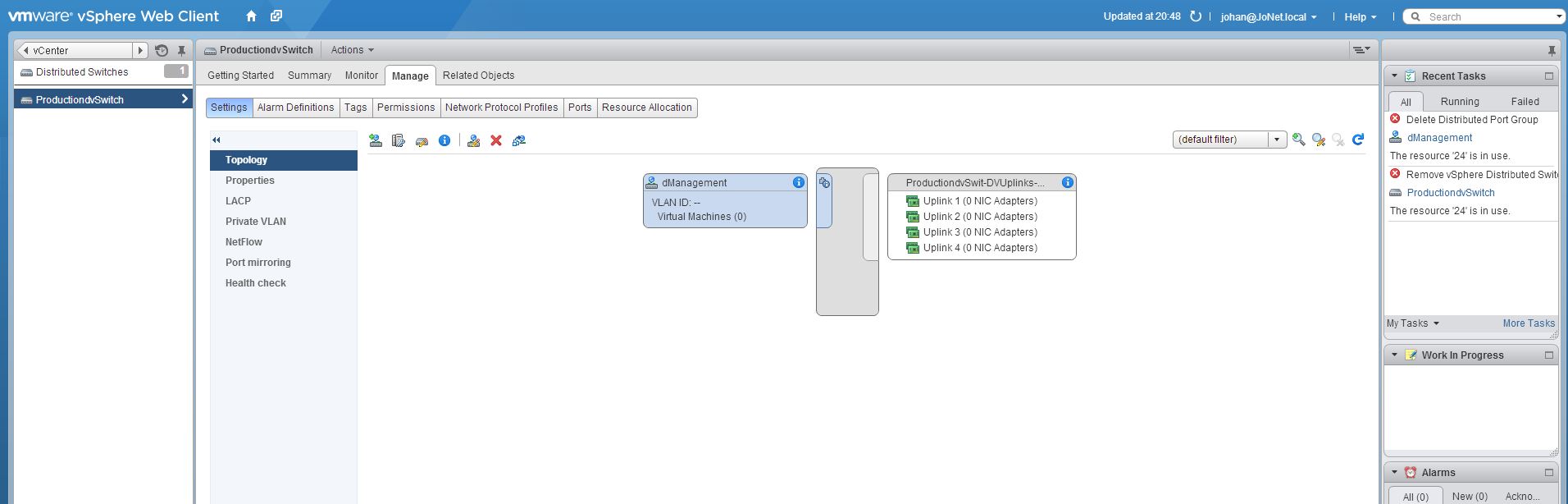This screenshot has height=504, width=1568.
Task: Click the global refresh icon near Updated time
Action: tap(1196, 16)
